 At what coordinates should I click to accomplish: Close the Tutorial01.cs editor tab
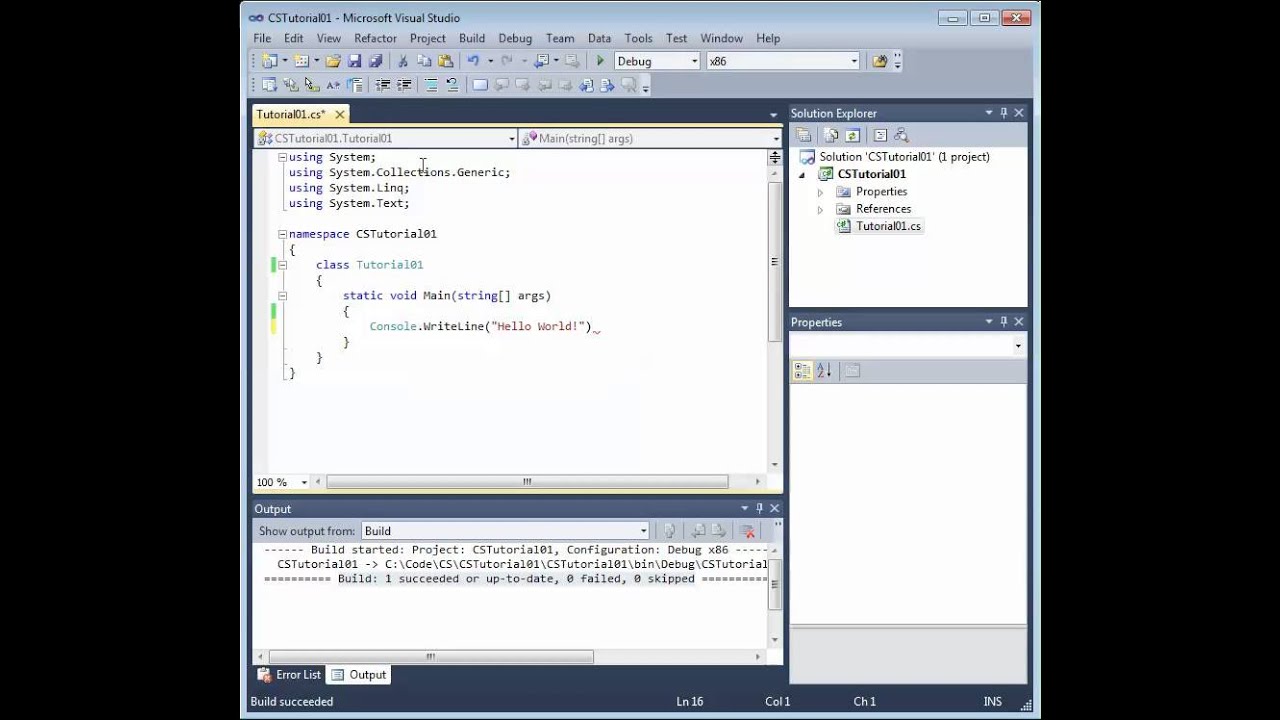(340, 114)
